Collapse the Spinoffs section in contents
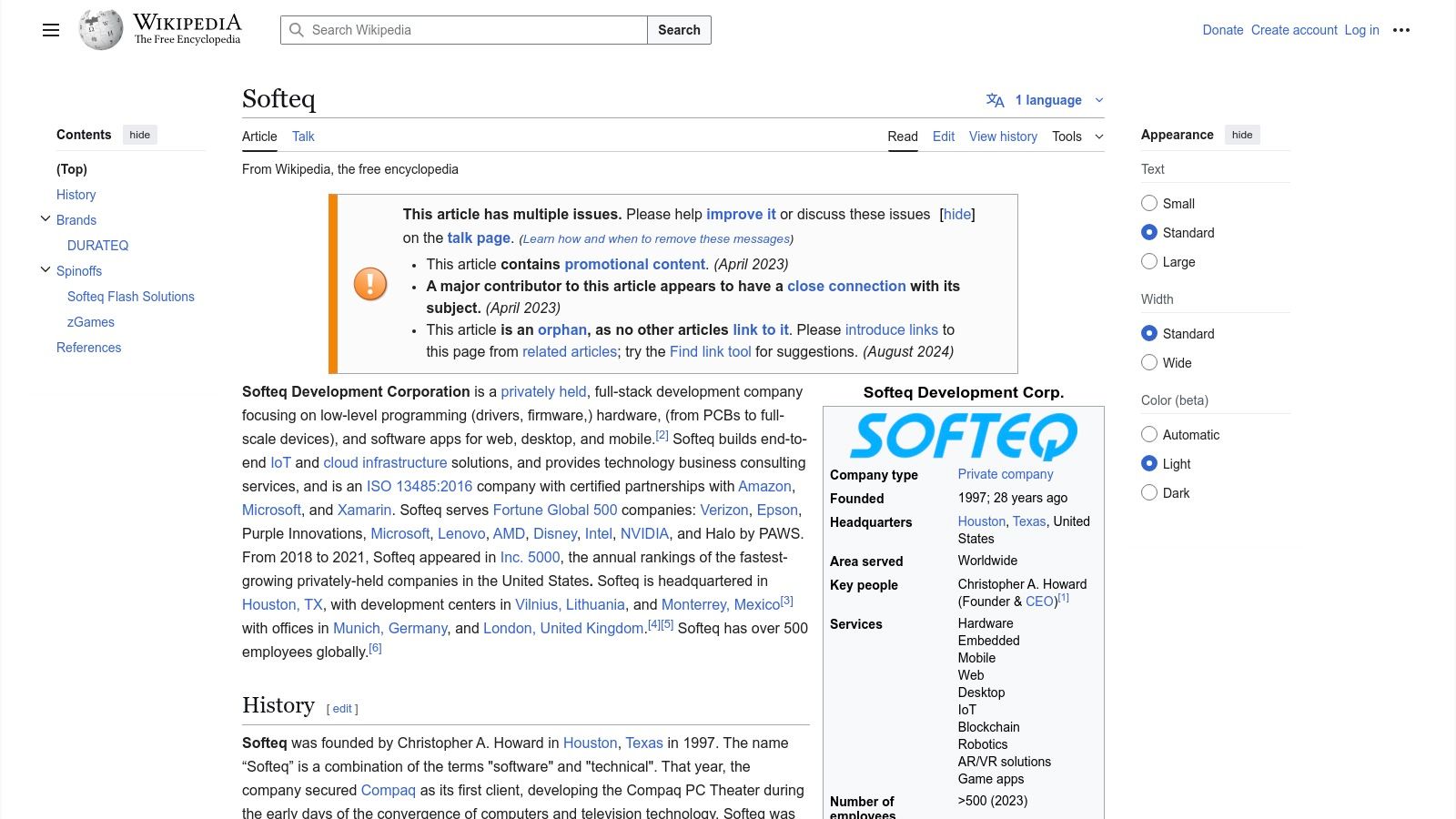This screenshot has height=819, width=1456. pyautogui.click(x=45, y=270)
